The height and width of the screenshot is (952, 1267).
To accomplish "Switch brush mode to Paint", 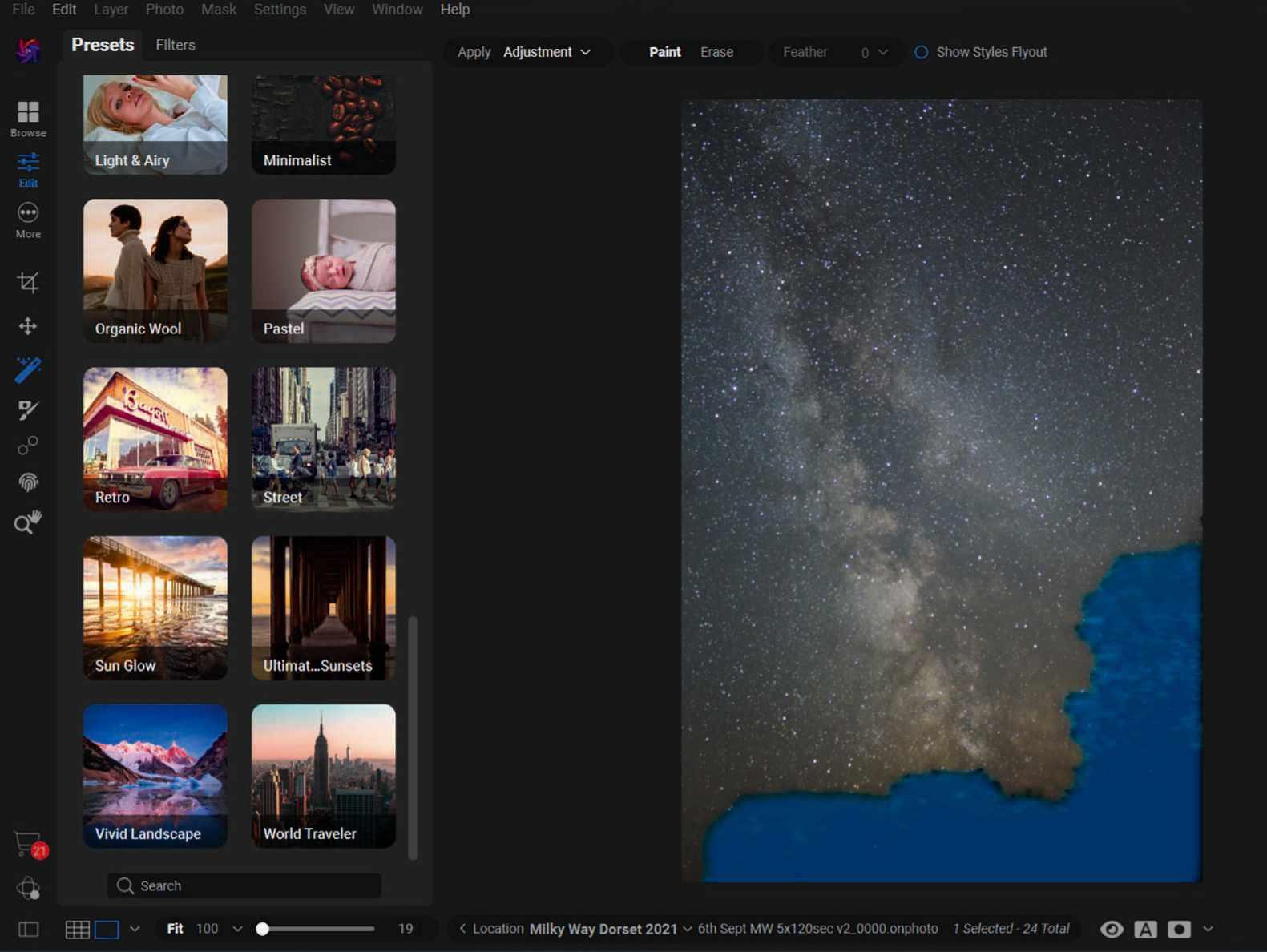I will pyautogui.click(x=665, y=52).
